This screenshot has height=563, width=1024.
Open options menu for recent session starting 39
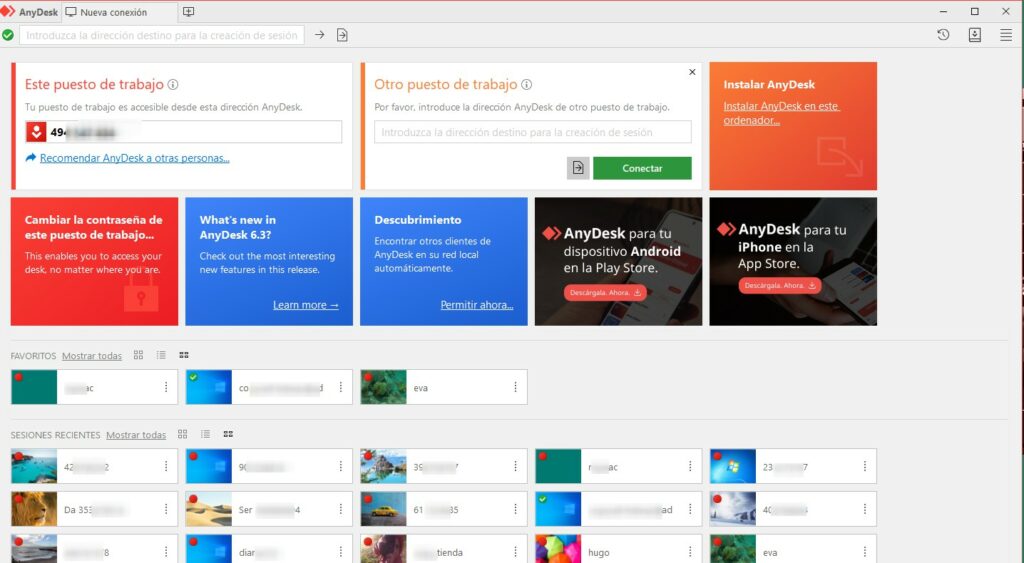(x=515, y=466)
